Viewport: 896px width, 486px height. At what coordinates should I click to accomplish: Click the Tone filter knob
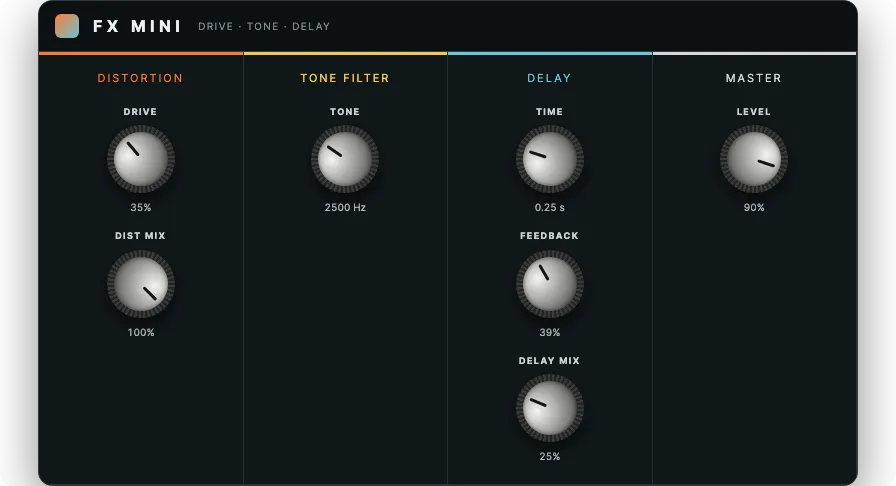[x=345, y=159]
